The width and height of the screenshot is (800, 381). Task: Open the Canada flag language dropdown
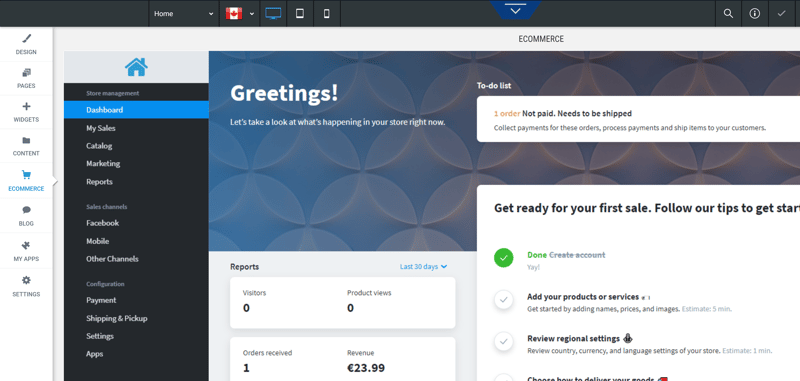[240, 13]
